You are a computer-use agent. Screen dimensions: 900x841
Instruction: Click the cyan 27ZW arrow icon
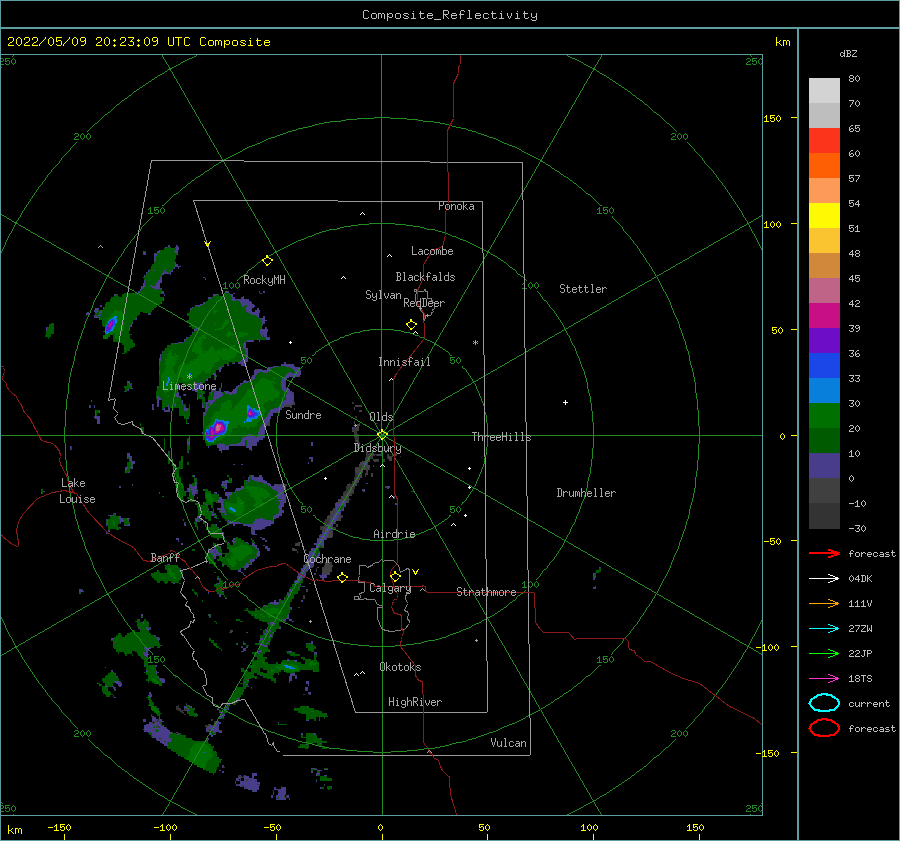coord(824,629)
